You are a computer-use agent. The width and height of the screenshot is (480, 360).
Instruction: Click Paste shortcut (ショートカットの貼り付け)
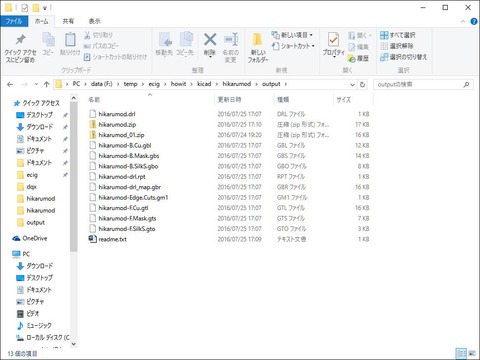115,57
